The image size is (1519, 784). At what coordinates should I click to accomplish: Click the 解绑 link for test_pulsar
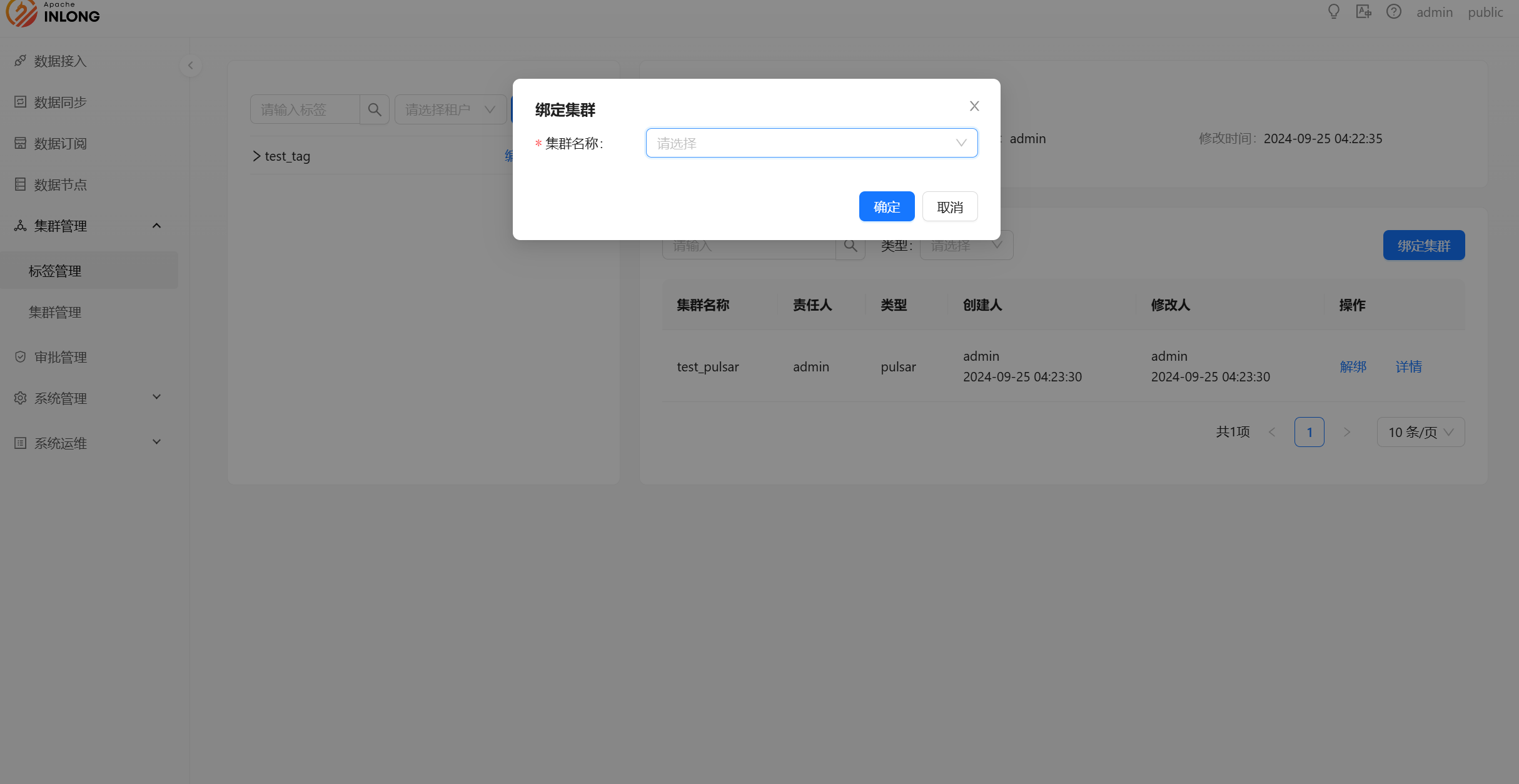(1353, 367)
